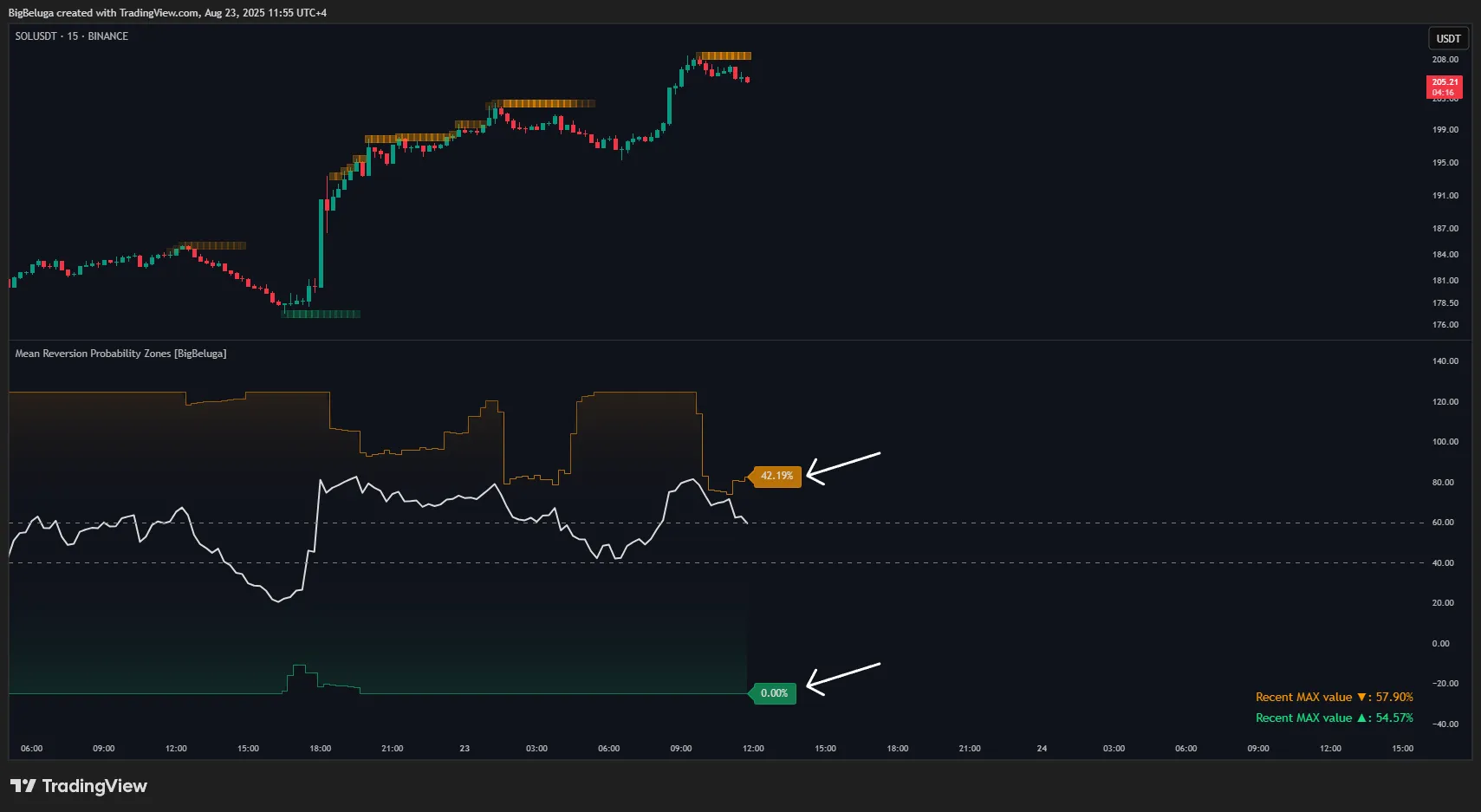The height and width of the screenshot is (812, 1481).
Task: Click the red 205.21 current price label
Action: coord(1445,87)
